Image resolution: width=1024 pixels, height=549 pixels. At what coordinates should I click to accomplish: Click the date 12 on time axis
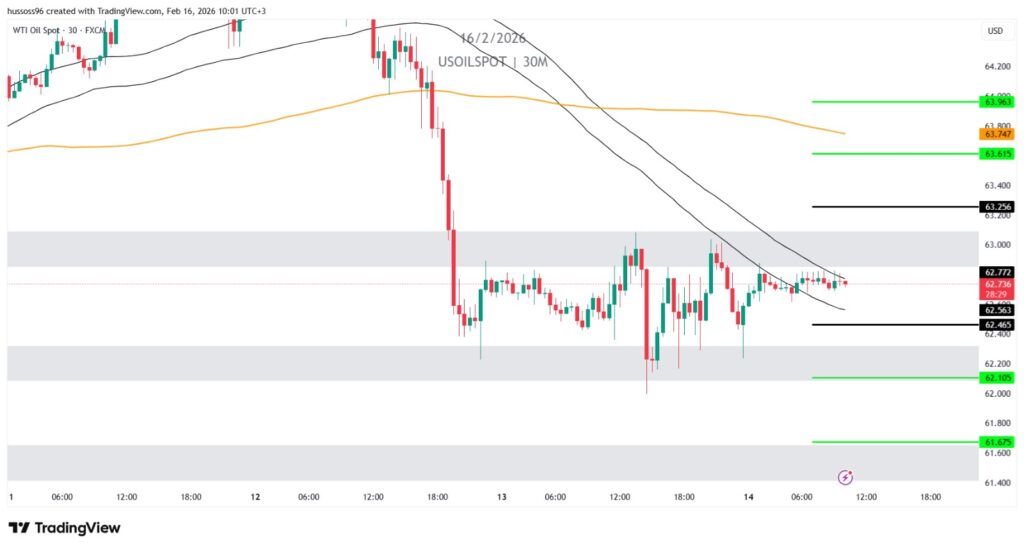tap(256, 497)
